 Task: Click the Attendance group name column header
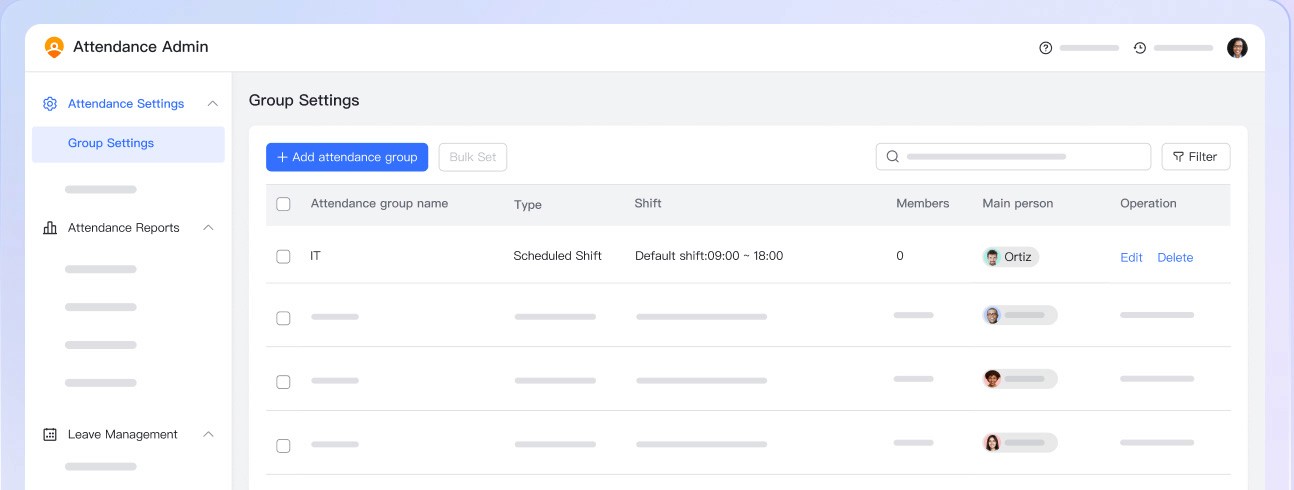tap(379, 204)
